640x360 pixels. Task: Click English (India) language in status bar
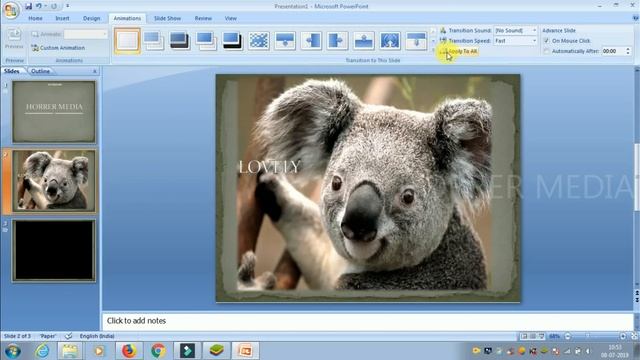pyautogui.click(x=97, y=336)
